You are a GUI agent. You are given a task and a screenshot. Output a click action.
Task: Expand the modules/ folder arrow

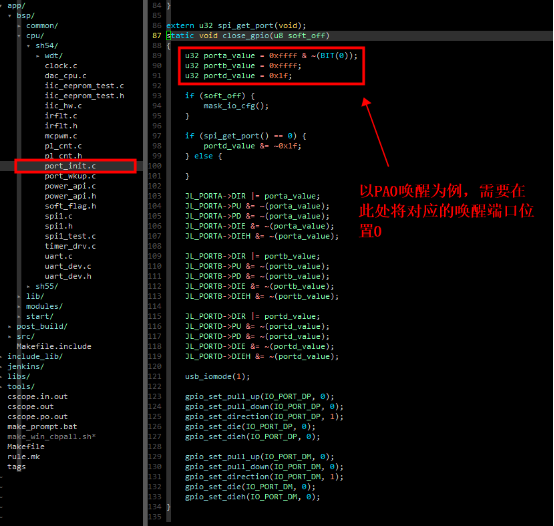[19, 307]
